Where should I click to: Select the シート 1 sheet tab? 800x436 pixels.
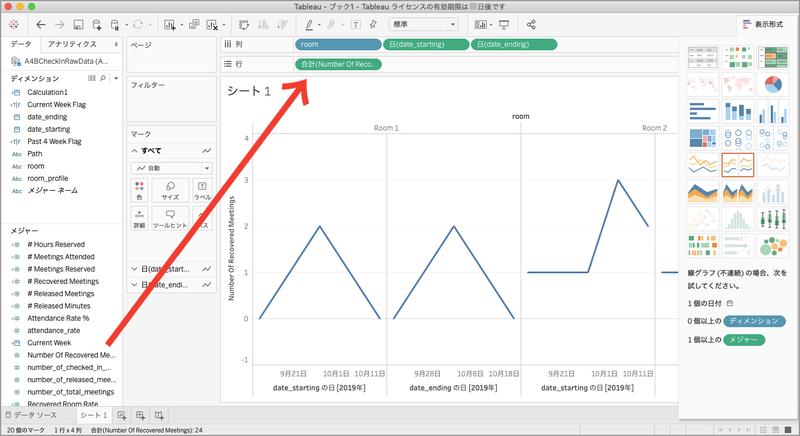point(94,415)
